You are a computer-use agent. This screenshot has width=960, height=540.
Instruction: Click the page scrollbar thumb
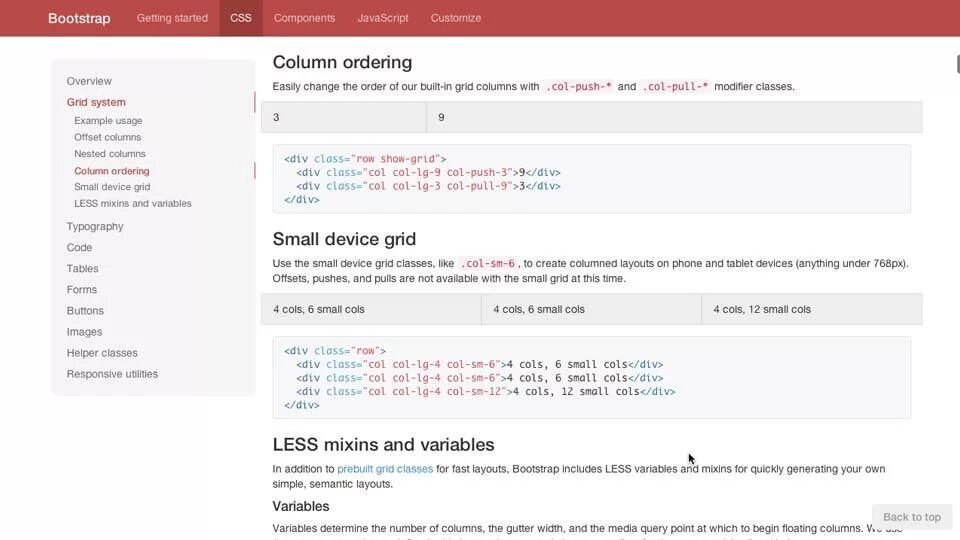click(x=958, y=64)
